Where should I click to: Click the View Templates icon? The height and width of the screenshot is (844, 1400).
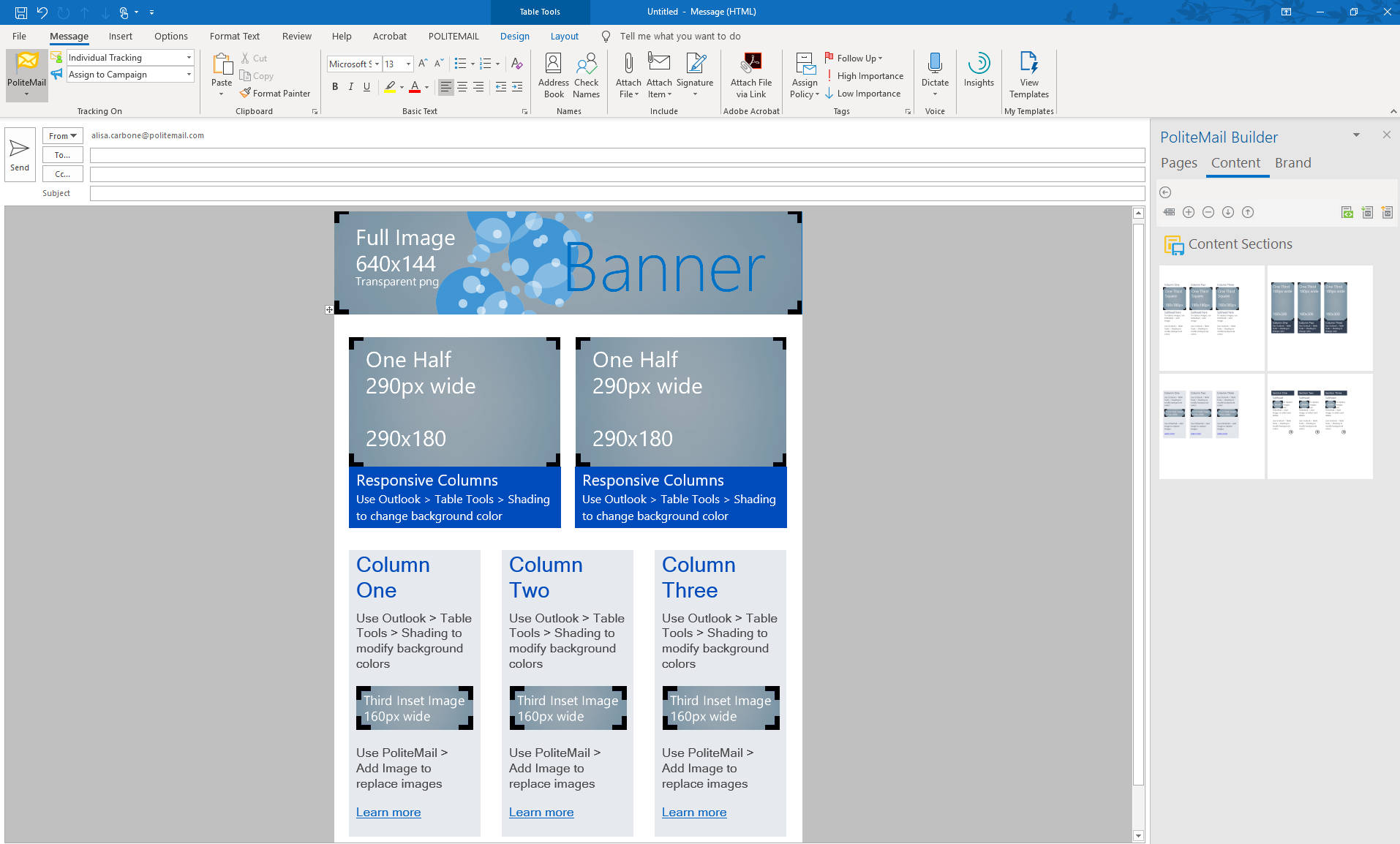1028,73
